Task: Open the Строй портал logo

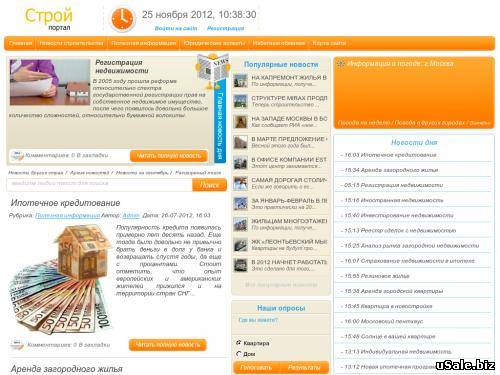Action: click(x=49, y=19)
